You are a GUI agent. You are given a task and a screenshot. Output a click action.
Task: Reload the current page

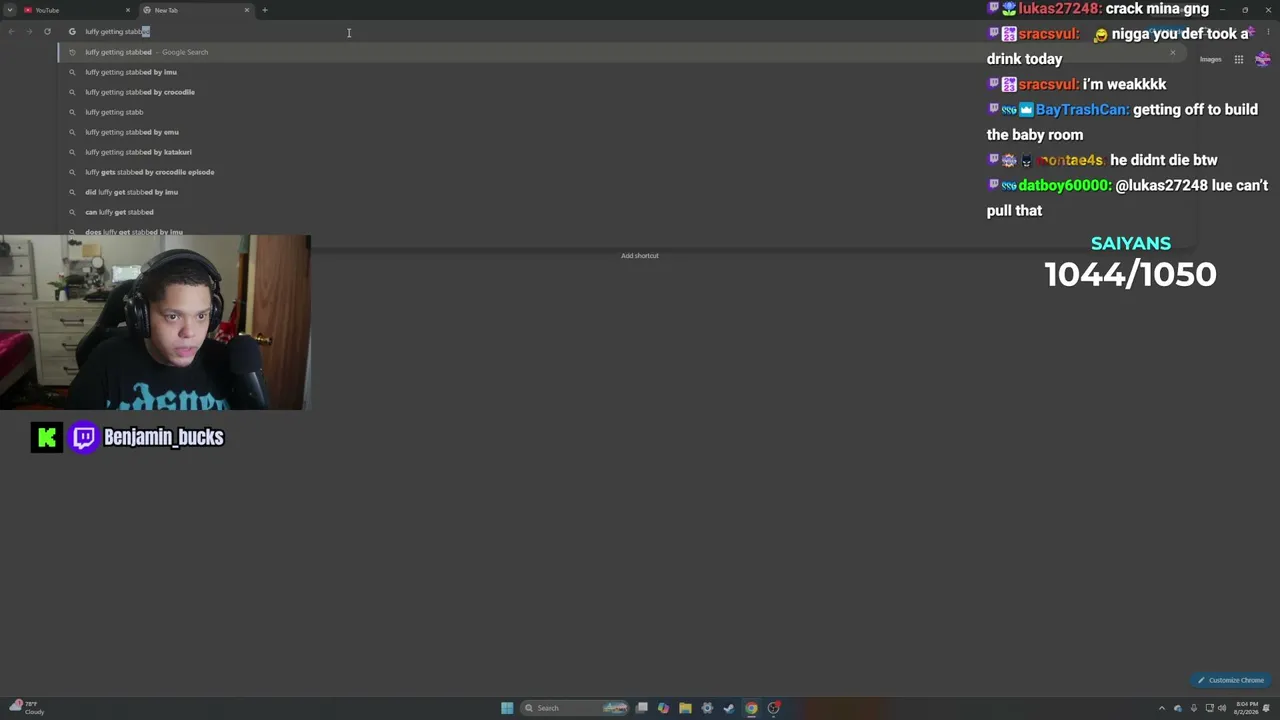47,32
